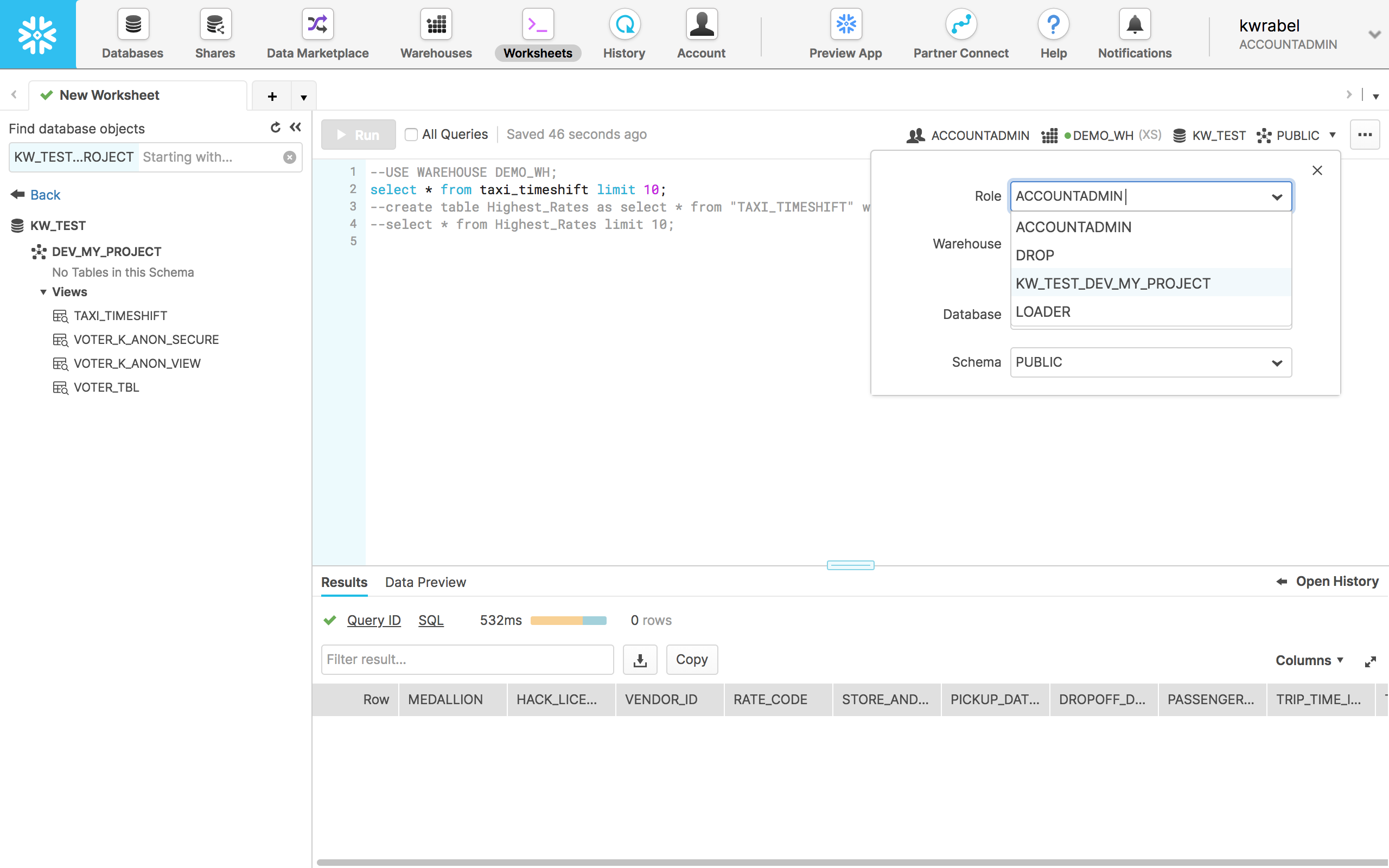
Task: Open the Warehouses page
Action: [x=436, y=34]
